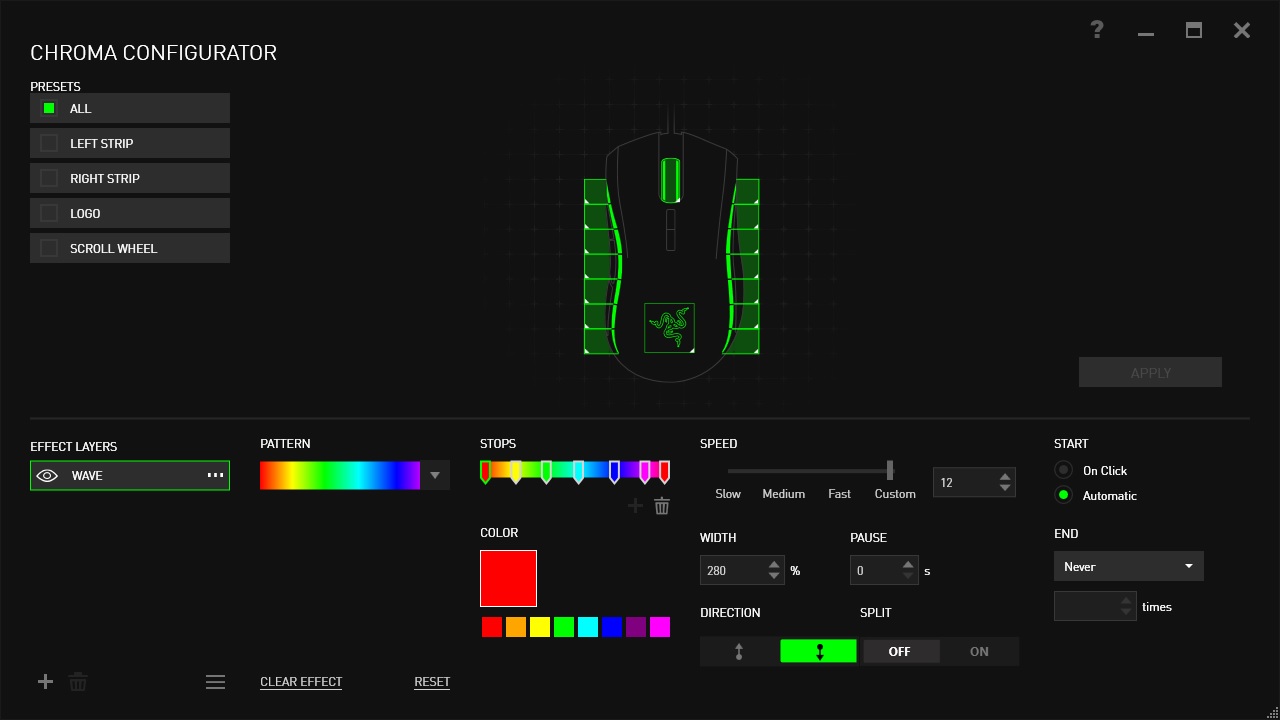This screenshot has width=1280, height=720.
Task: Click the RESET link
Action: coord(432,682)
